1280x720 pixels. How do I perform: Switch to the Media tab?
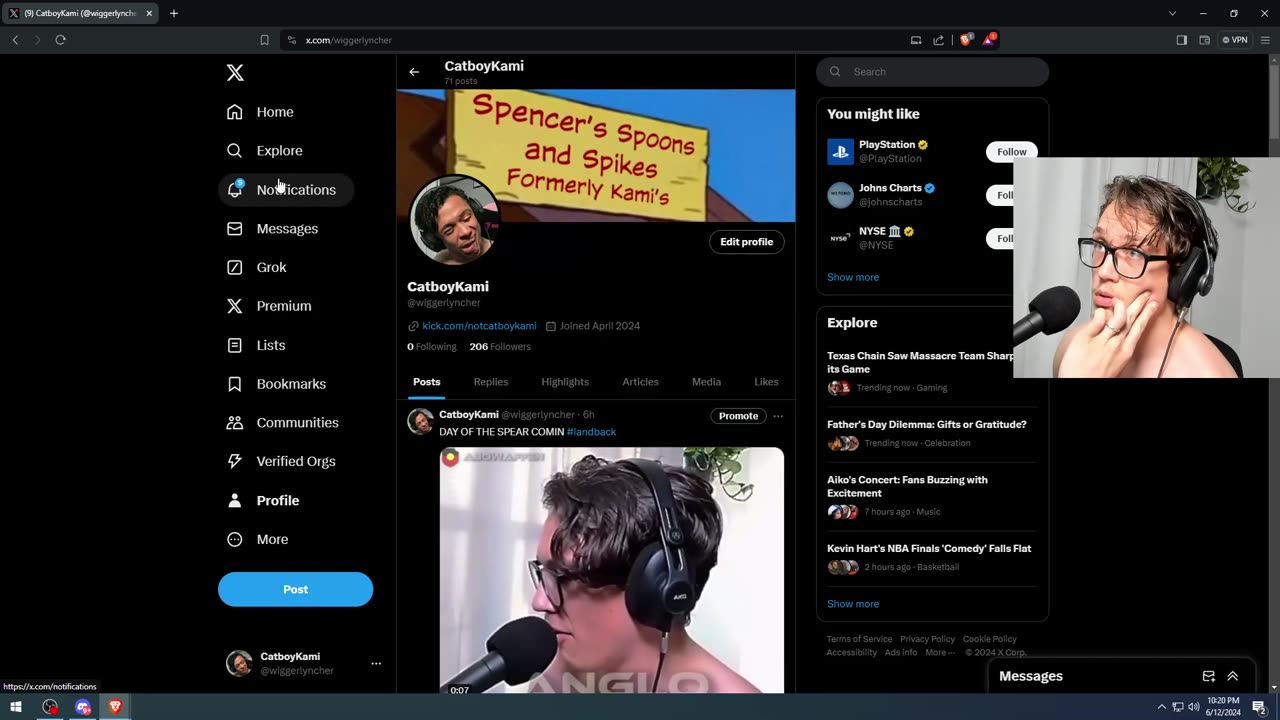tap(706, 382)
